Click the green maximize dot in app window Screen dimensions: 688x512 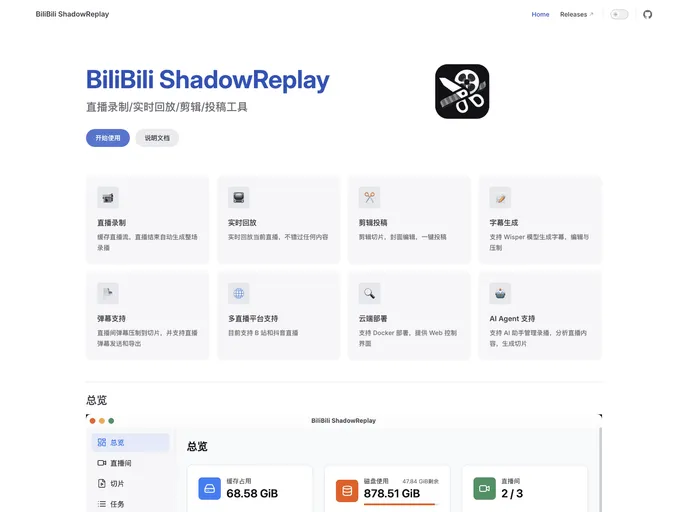111,421
